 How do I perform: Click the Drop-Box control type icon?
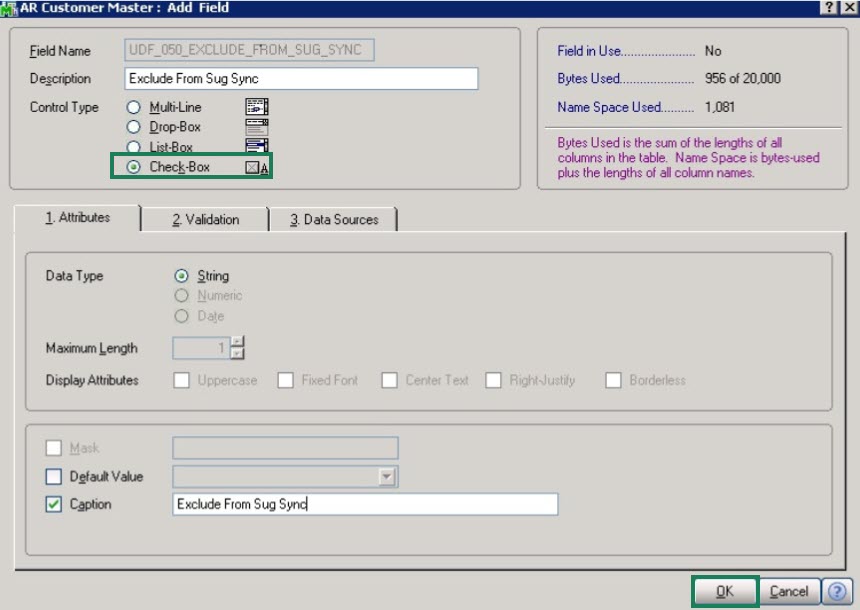pyautogui.click(x=257, y=127)
